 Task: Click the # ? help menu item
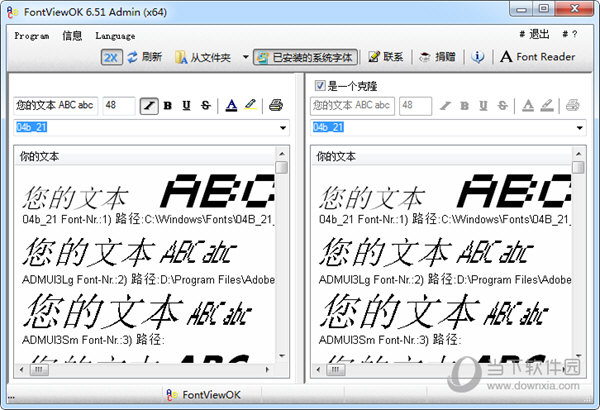tap(570, 34)
